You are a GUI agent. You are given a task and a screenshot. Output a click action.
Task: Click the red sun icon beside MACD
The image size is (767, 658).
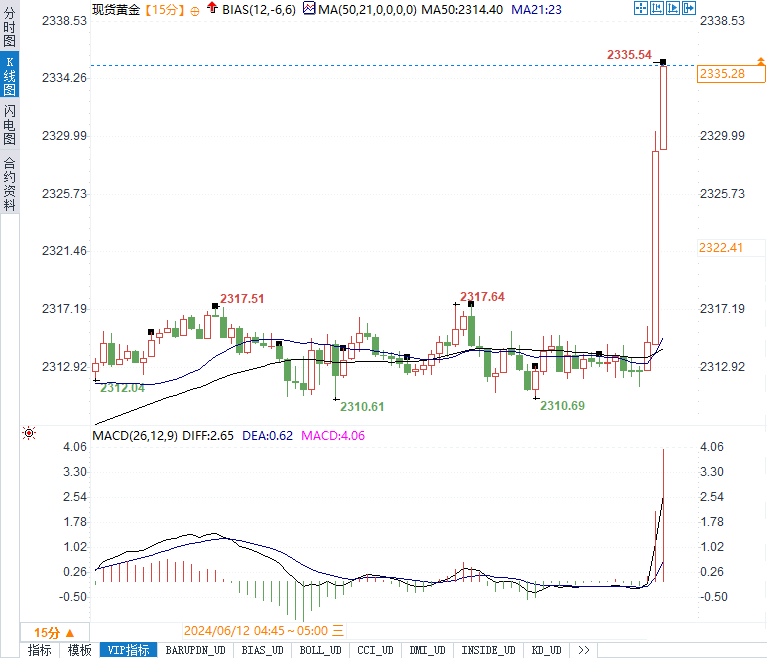29,433
